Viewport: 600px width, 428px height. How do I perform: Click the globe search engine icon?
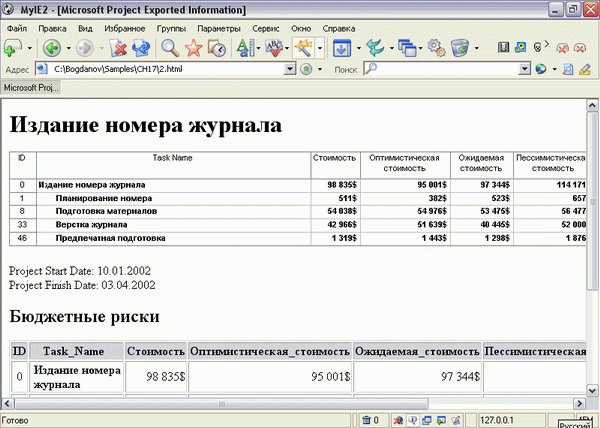tap(541, 69)
